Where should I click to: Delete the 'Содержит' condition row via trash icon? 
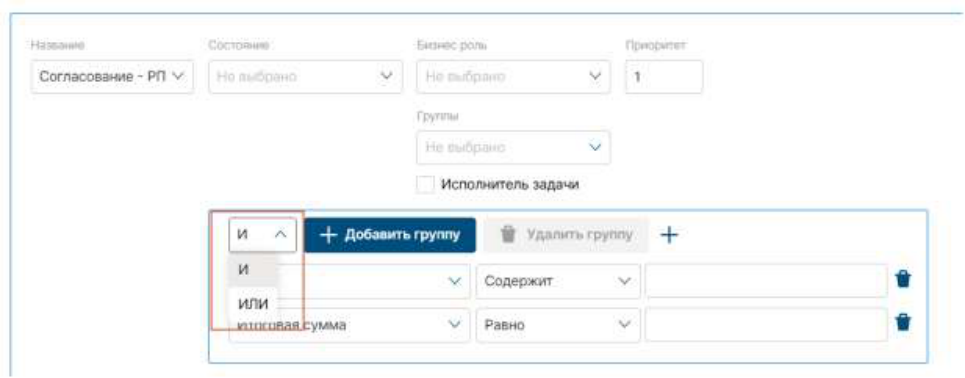[902, 280]
